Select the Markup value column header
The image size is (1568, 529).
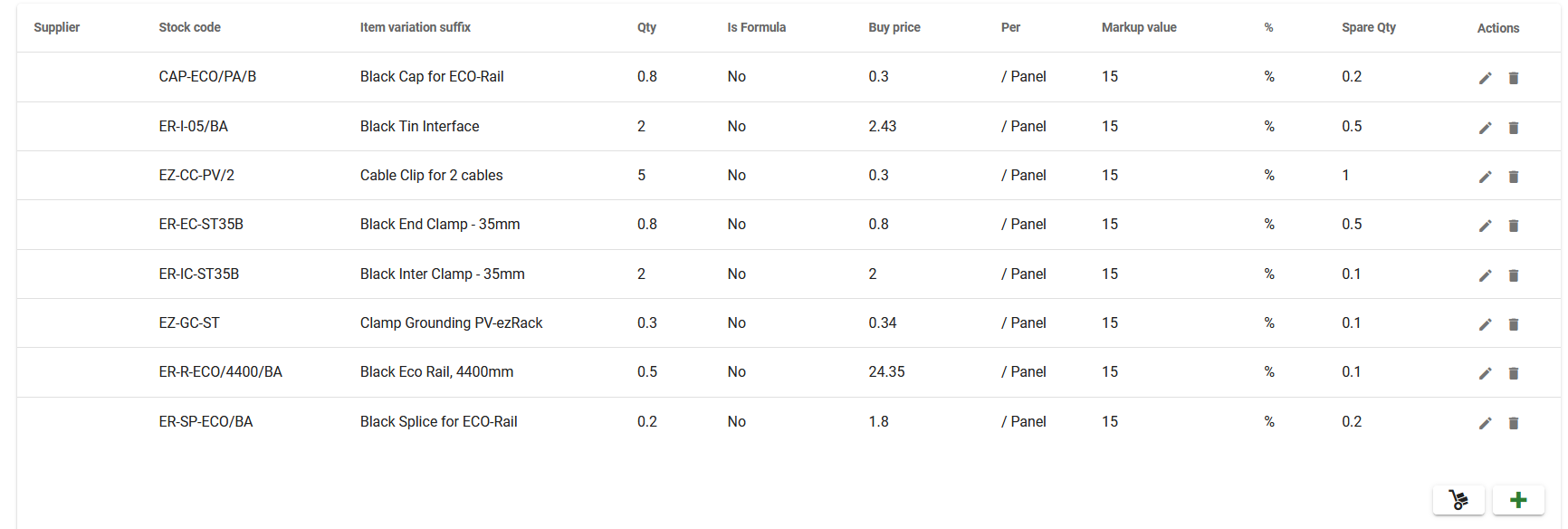coord(1139,27)
